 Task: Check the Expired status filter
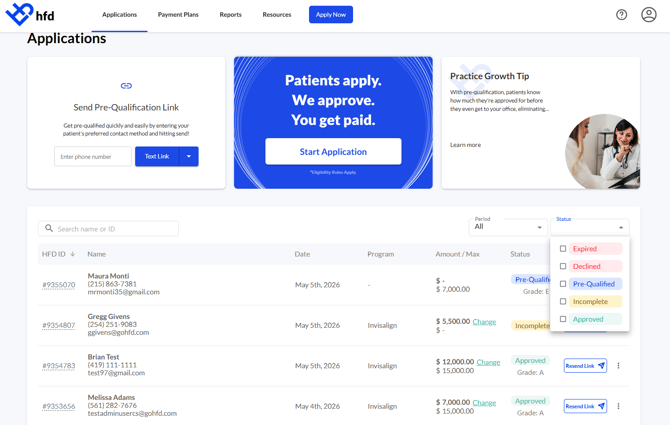click(563, 249)
